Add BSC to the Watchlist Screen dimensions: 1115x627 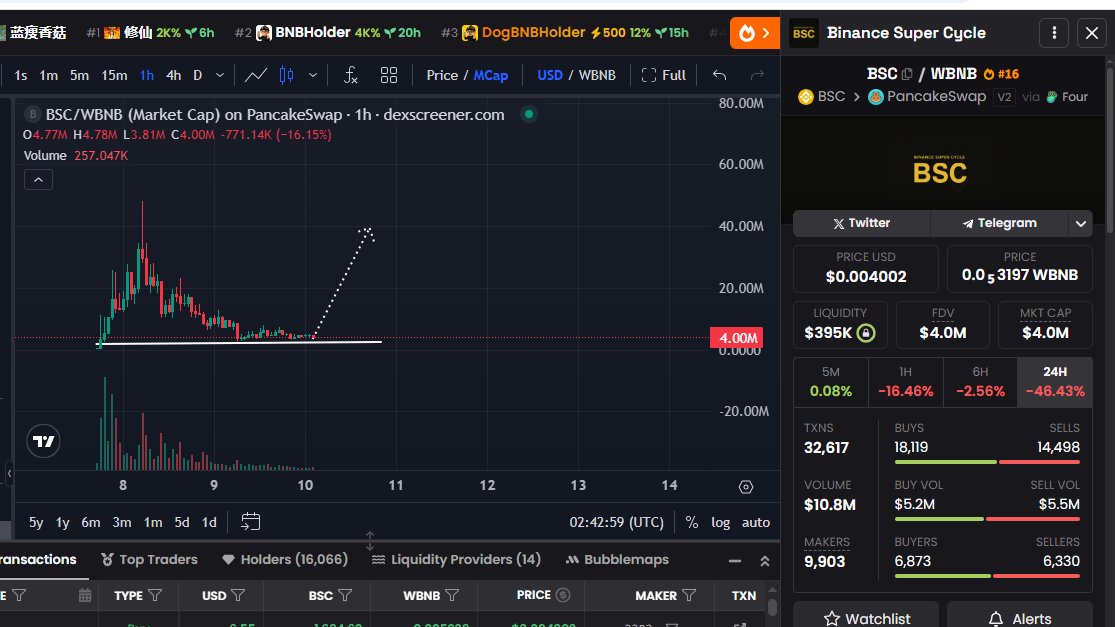865,617
